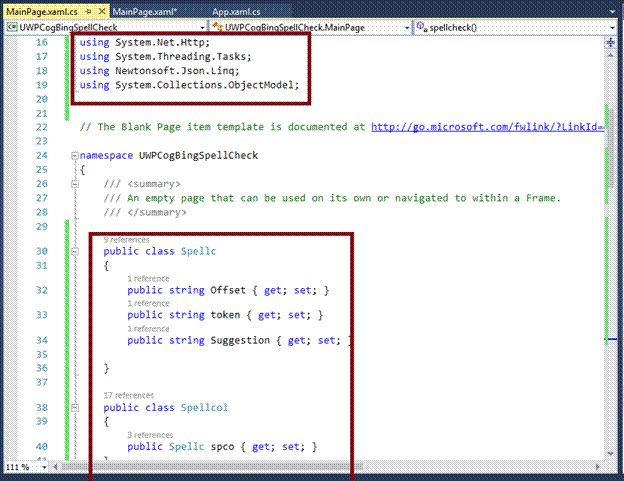Click the vertical scrollbar down arrow
The width and height of the screenshot is (624, 481).
coord(610,454)
